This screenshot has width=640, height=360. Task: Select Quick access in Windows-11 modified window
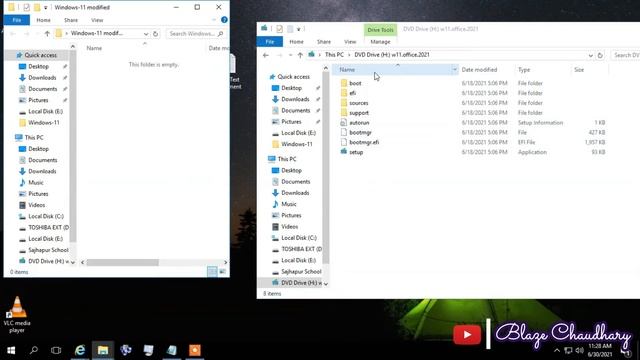[40, 55]
